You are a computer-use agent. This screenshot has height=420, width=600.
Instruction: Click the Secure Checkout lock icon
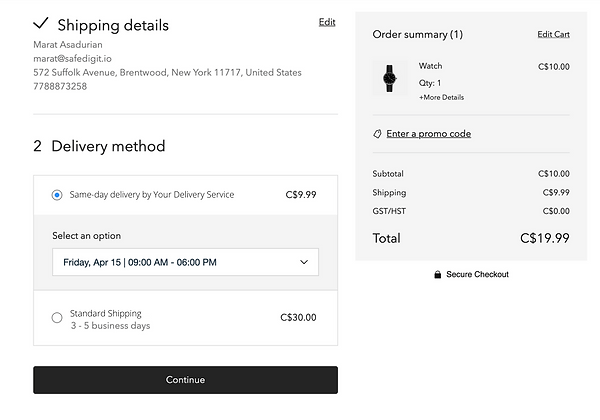coord(437,275)
